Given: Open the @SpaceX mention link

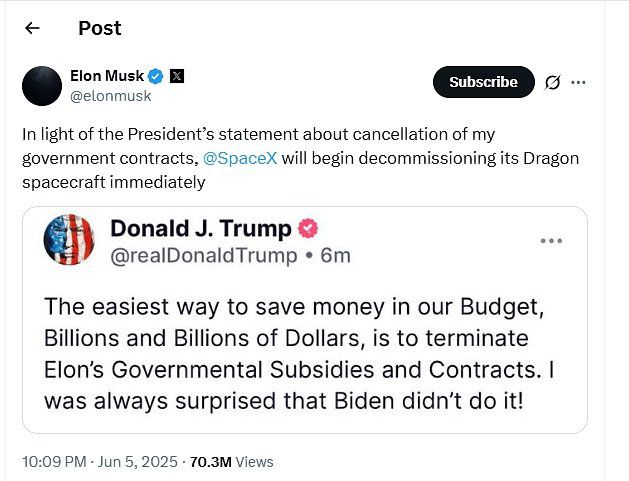Looking at the screenshot, I should click(240, 158).
